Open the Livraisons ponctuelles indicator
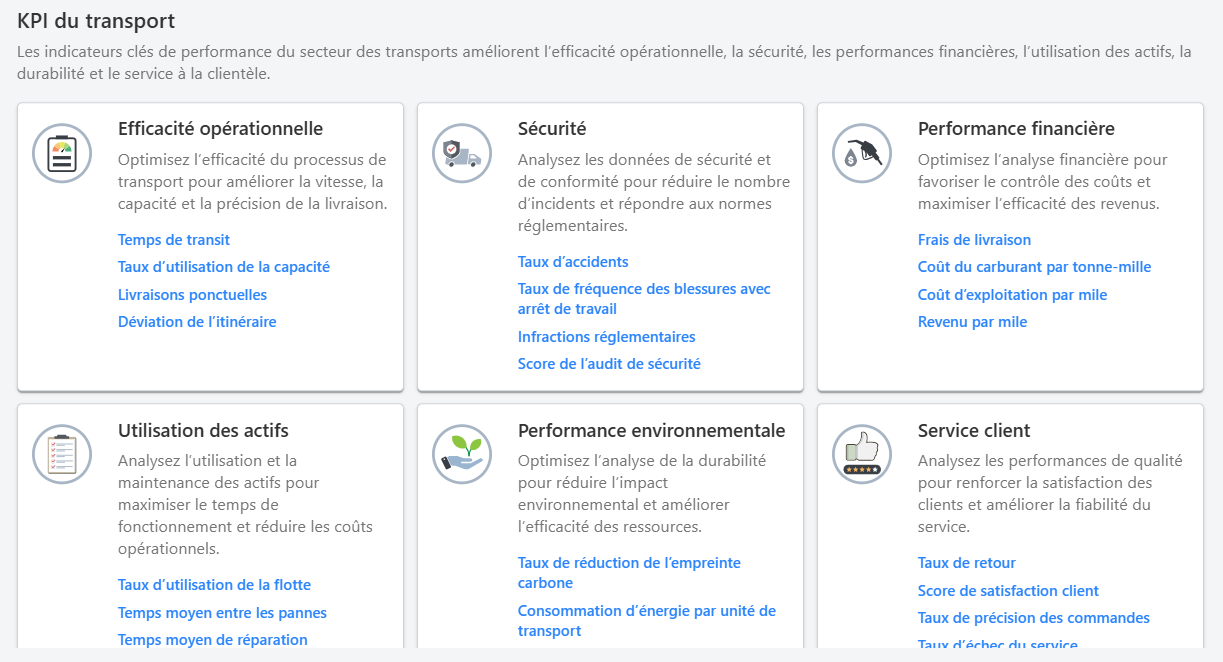 click(x=192, y=294)
